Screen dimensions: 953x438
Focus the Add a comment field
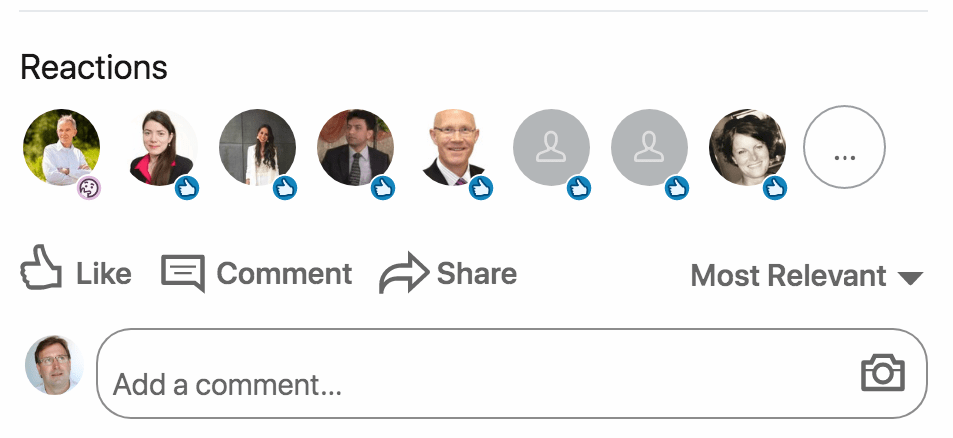512,374
